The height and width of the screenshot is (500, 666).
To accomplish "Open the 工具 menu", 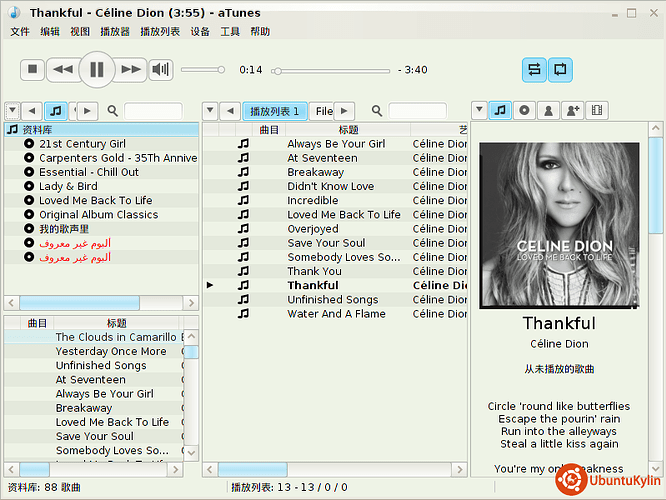I will 230,31.
